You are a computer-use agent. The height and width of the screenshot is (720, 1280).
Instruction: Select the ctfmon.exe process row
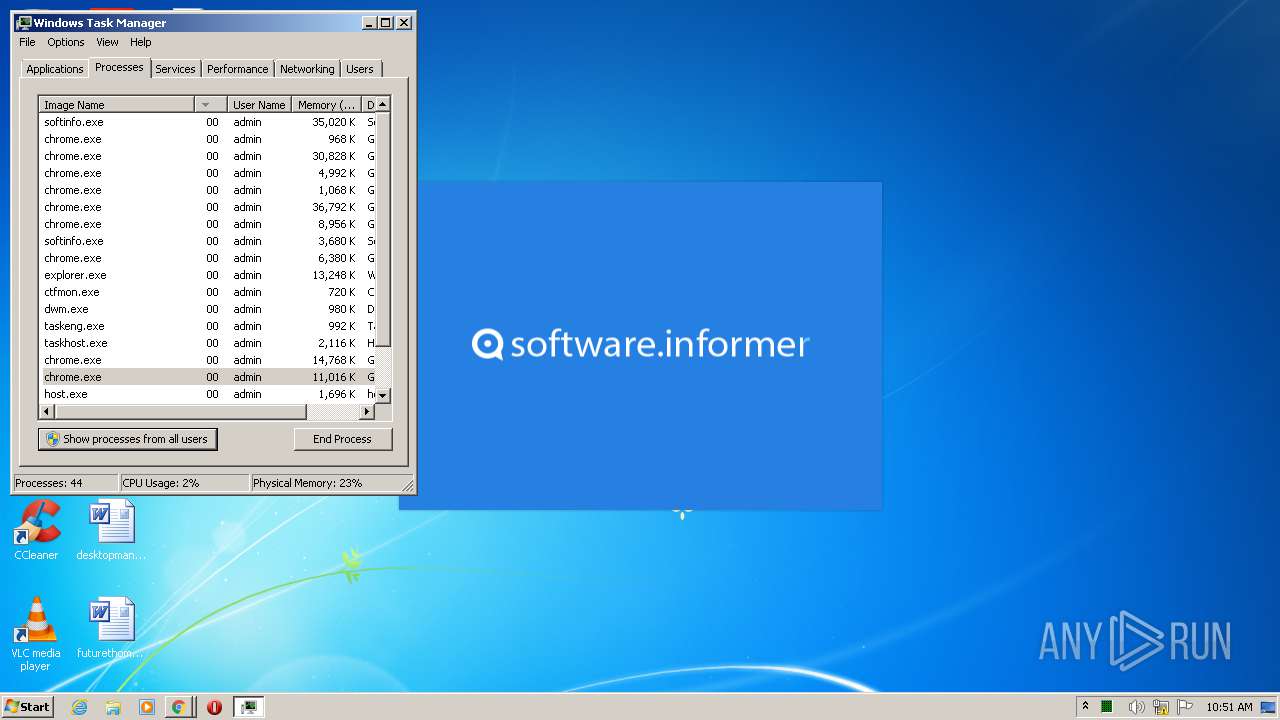click(207, 292)
